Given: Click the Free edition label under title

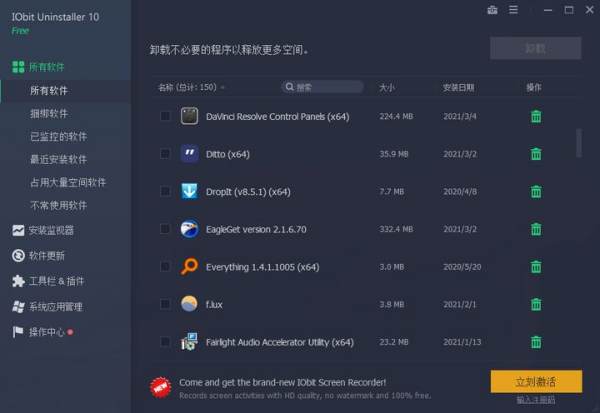Looking at the screenshot, I should point(20,31).
